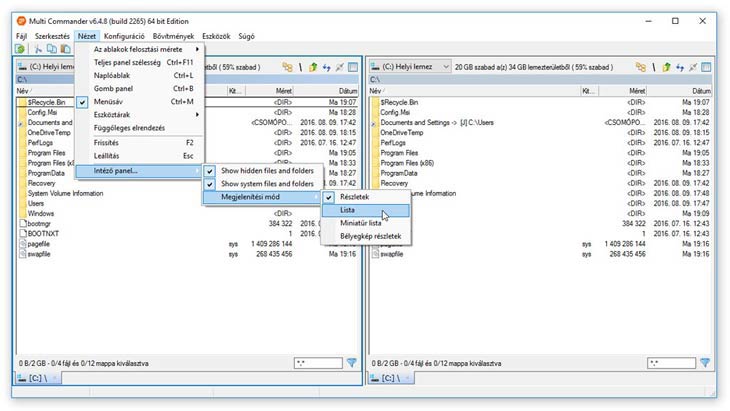Click the Cut scissors toolbar icon

tap(38, 49)
